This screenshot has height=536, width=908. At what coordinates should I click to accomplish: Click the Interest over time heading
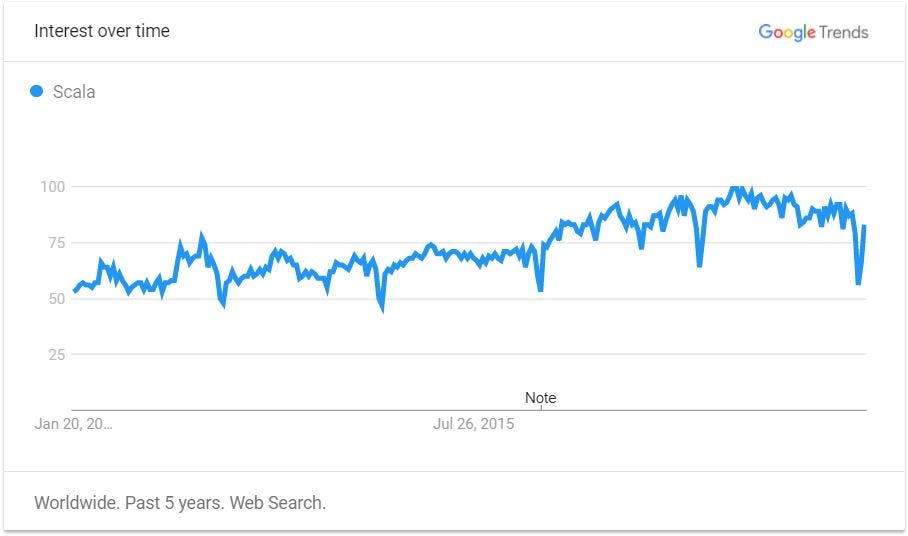(102, 31)
